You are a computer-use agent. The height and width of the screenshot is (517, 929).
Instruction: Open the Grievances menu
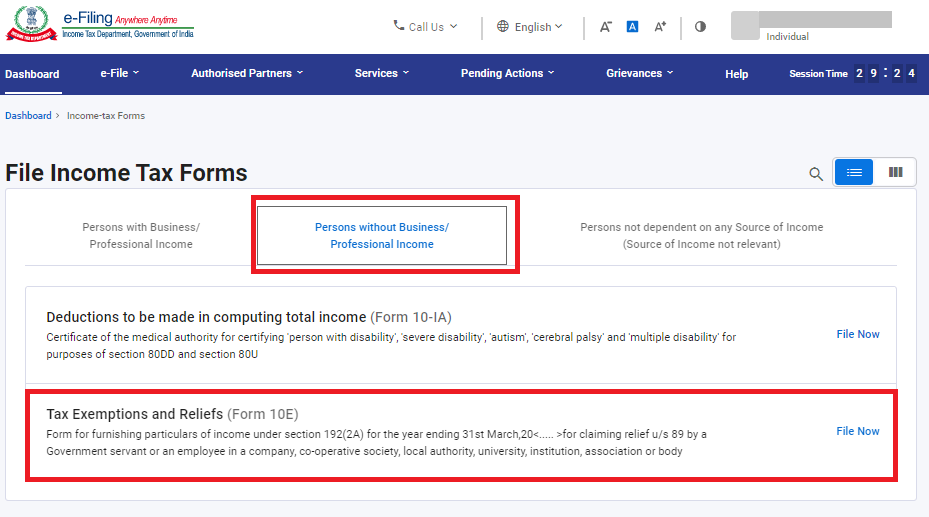click(x=640, y=73)
